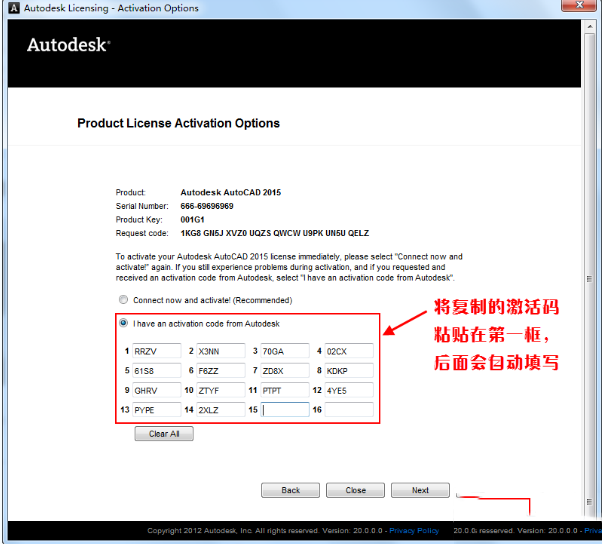Click the Close button beside Back

click(355, 490)
